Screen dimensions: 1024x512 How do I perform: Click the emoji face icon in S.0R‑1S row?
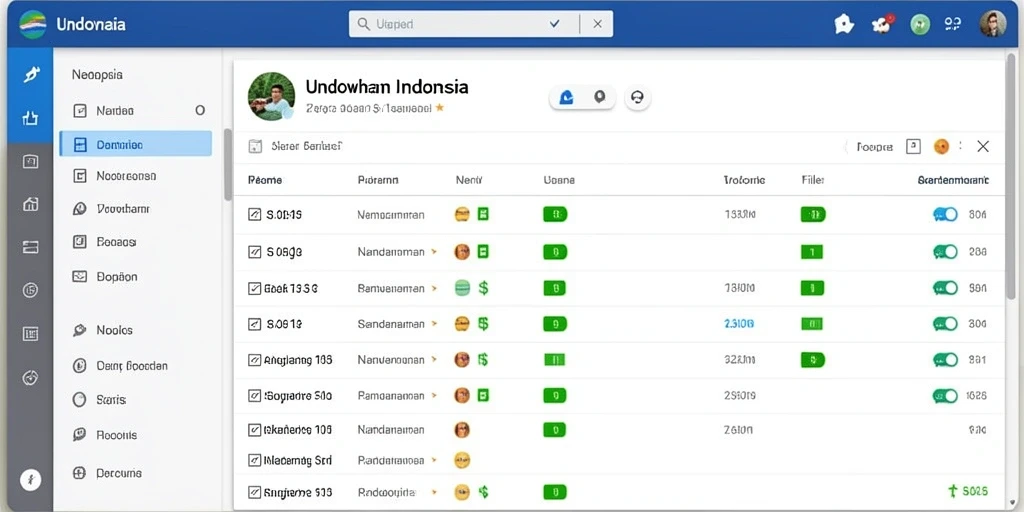click(462, 214)
